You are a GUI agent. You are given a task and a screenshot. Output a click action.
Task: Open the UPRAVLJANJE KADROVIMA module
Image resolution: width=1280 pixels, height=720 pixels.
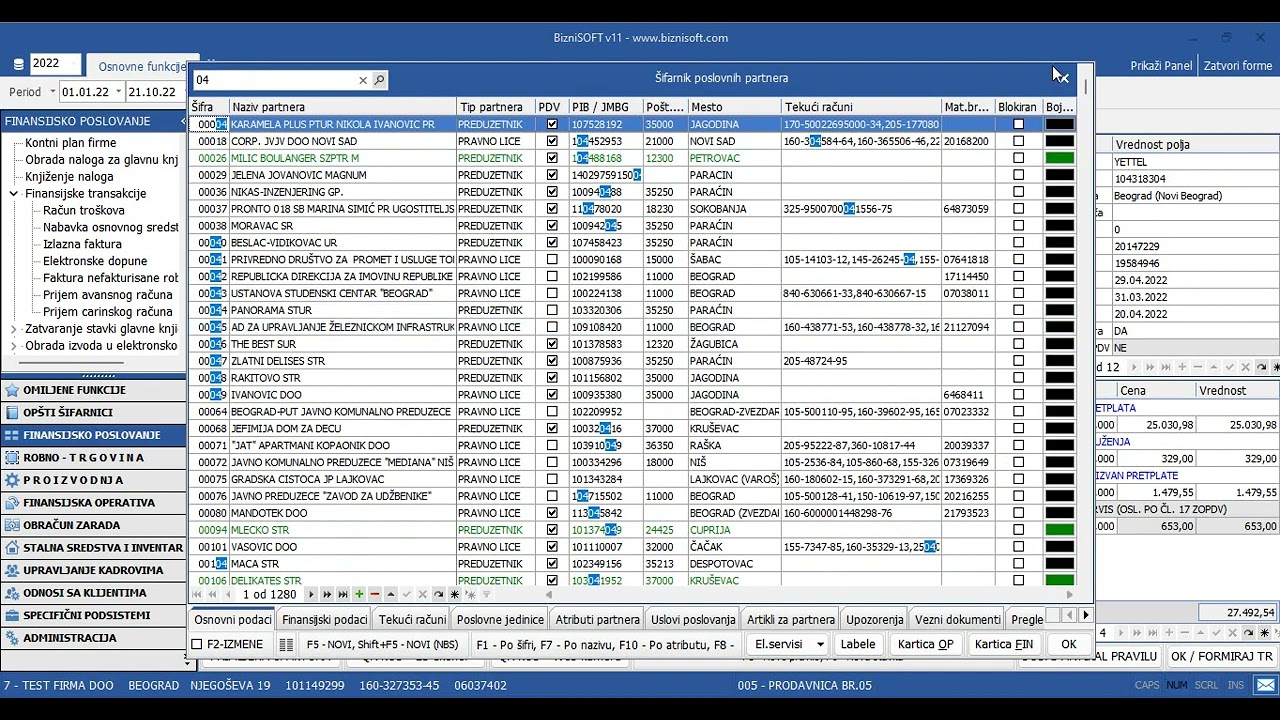pos(93,570)
